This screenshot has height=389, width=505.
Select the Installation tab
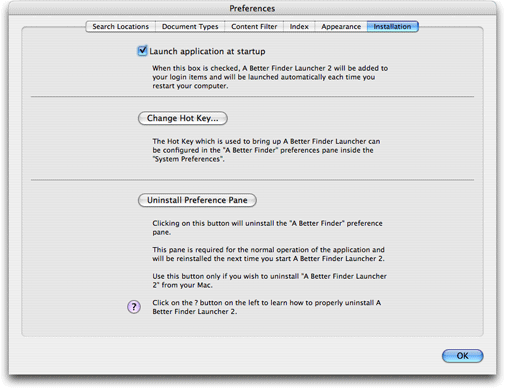coord(393,27)
